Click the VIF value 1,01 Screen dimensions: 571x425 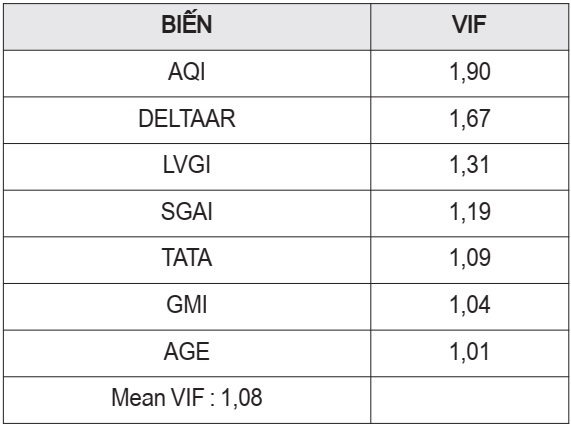click(470, 351)
